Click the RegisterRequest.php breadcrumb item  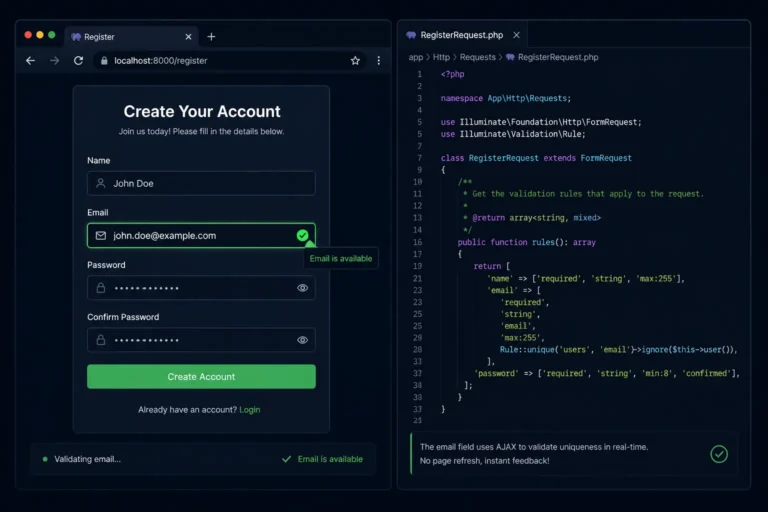click(558, 57)
